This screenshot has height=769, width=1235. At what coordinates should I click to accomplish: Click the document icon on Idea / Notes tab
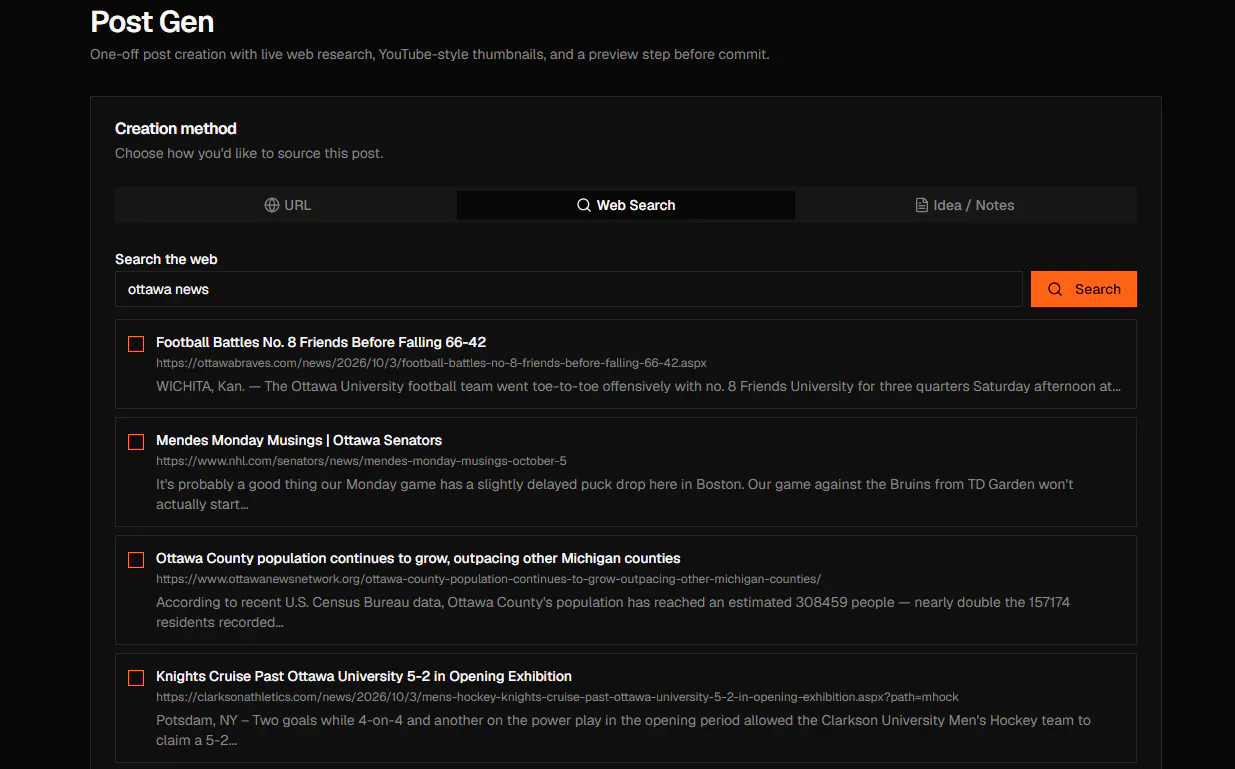[922, 205]
